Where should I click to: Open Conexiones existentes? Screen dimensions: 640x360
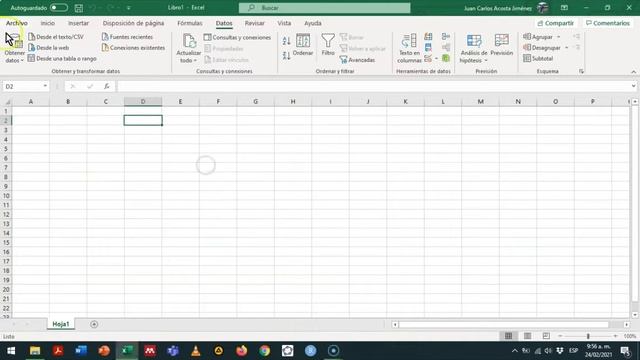click(133, 48)
